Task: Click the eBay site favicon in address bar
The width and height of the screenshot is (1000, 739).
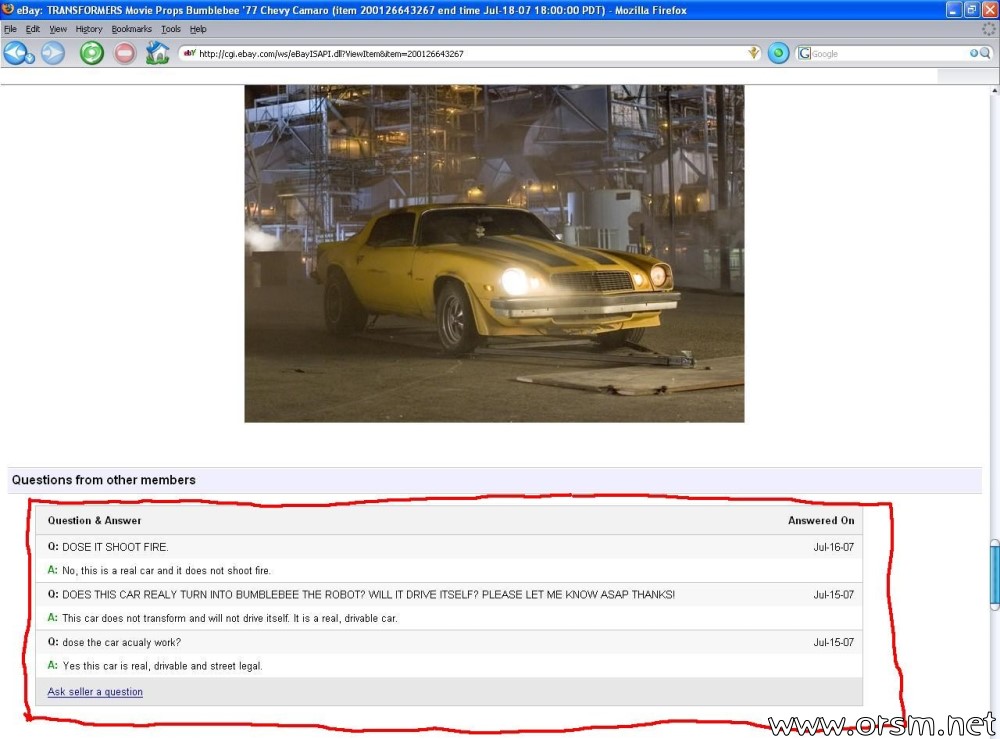Action: (189, 54)
